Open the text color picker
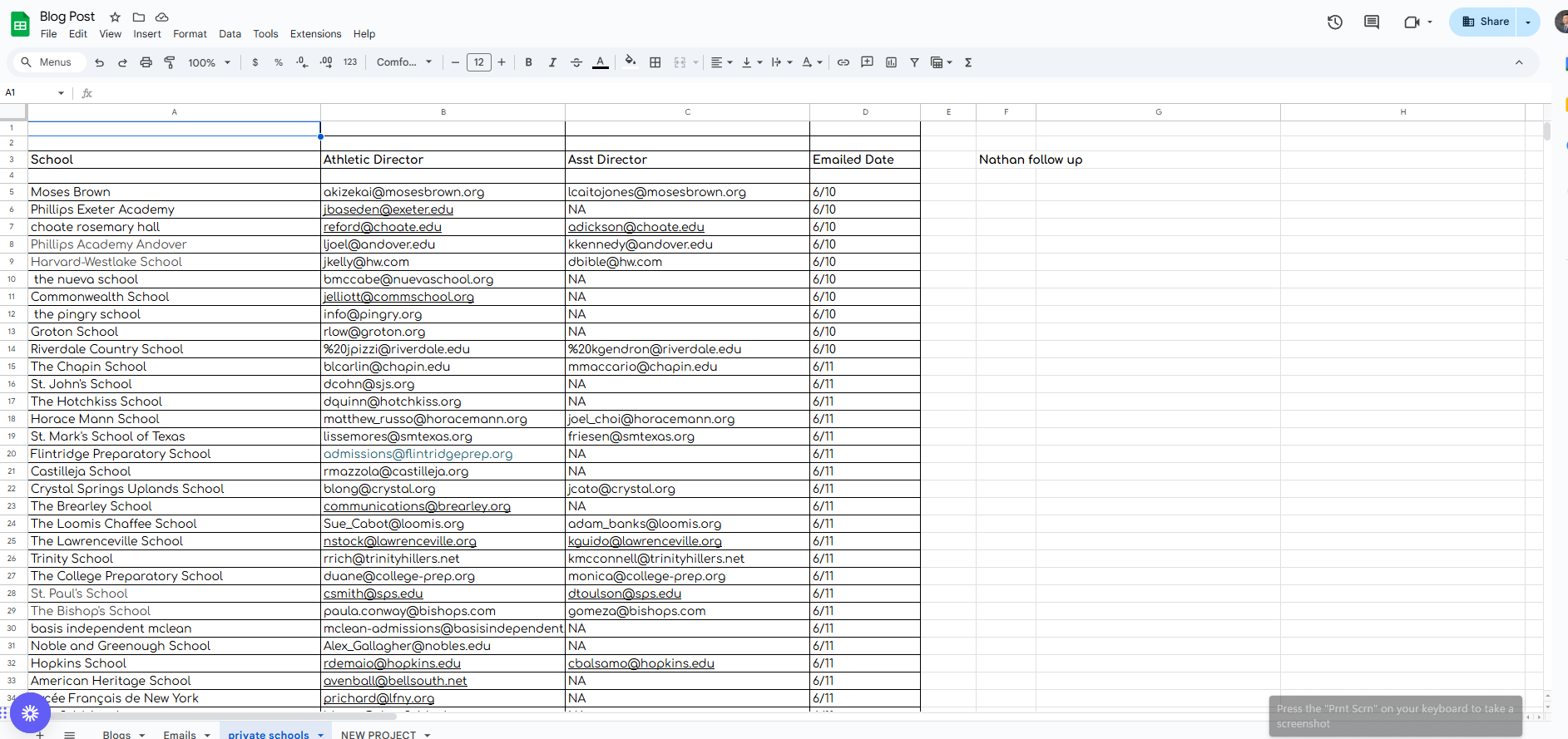The width and height of the screenshot is (1568, 739). tap(601, 62)
